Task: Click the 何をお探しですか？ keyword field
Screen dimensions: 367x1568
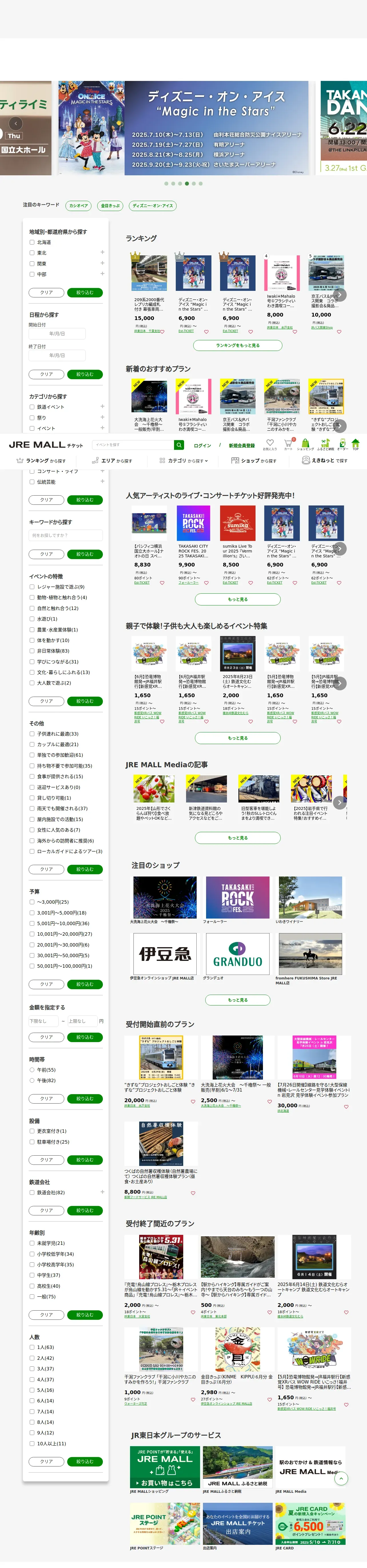Action: click(x=66, y=535)
